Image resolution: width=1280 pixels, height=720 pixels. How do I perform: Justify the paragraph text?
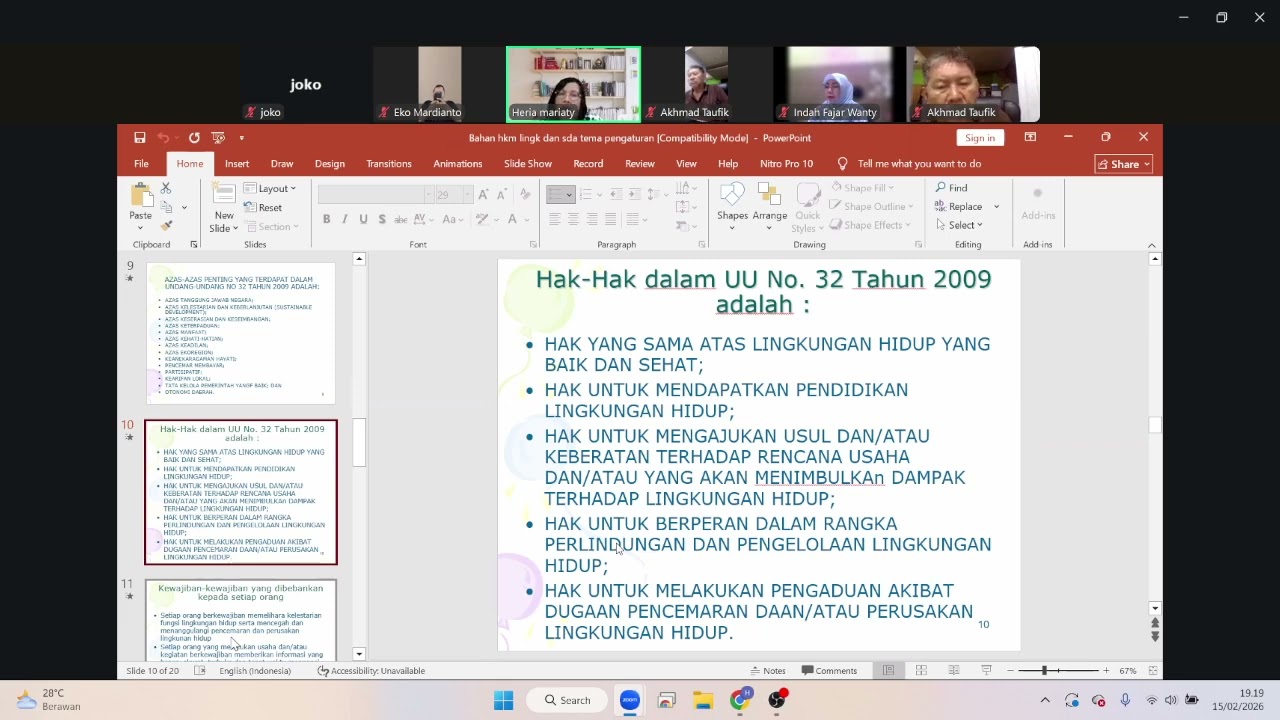(611, 219)
